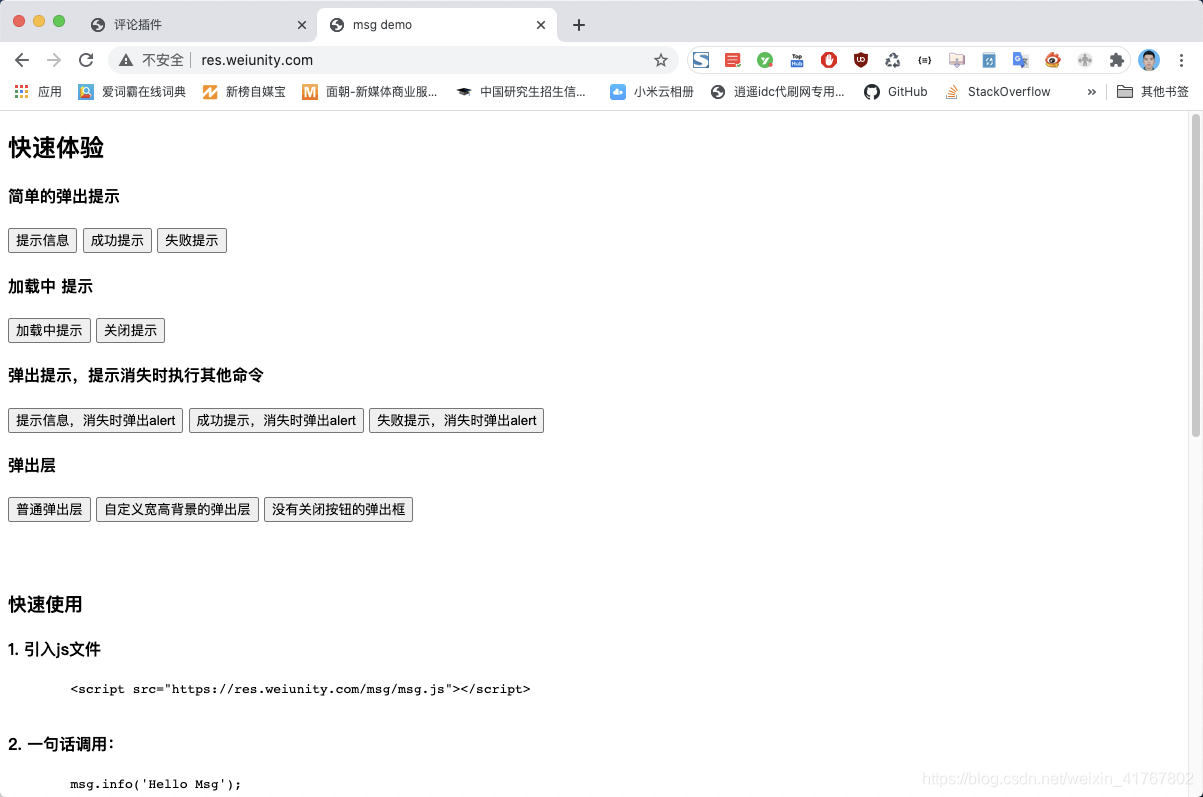Open the 其他书签 bookmarks folder
1203x797 pixels.
[x=1153, y=91]
